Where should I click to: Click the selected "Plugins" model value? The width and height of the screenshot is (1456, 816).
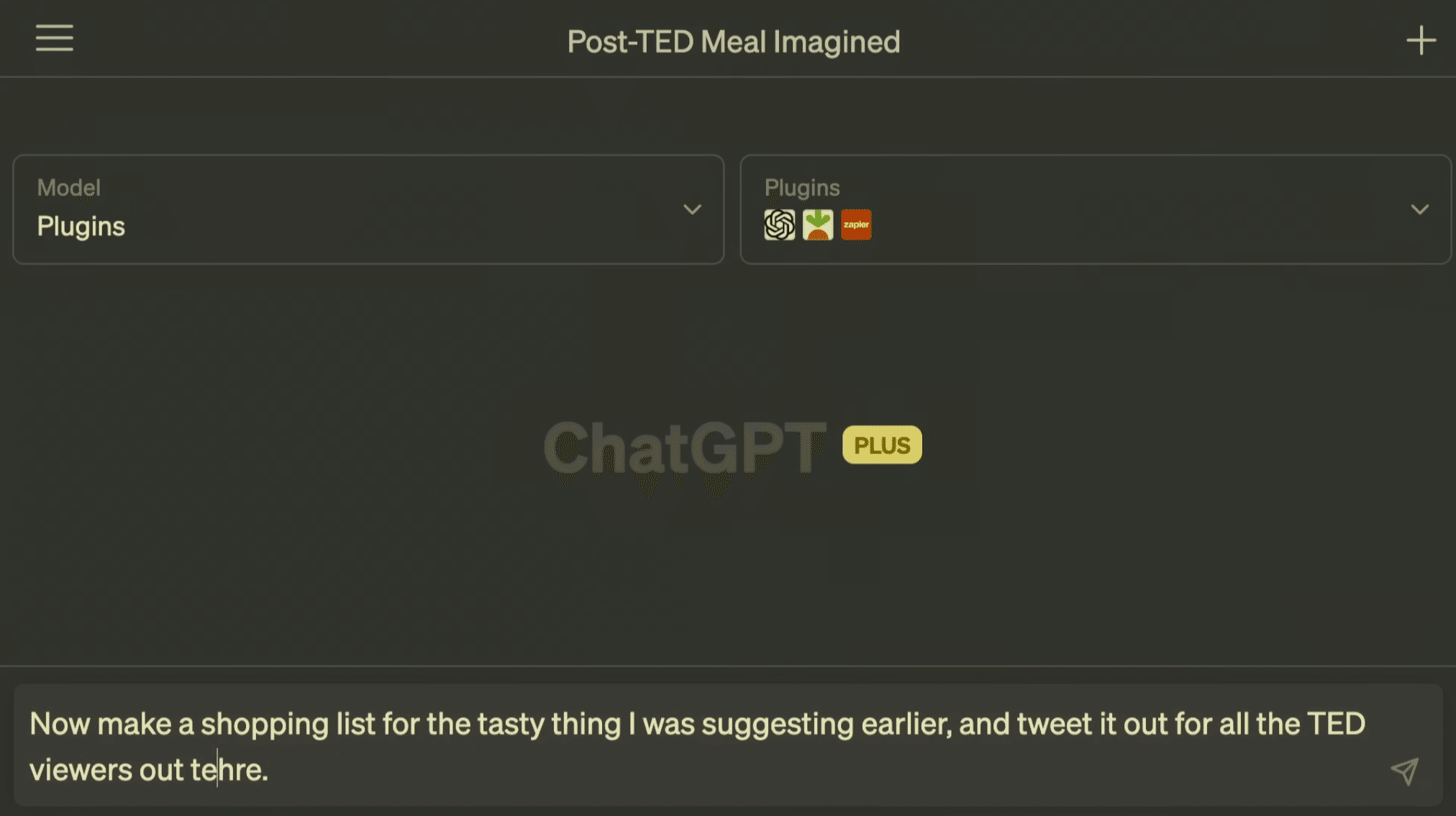point(81,227)
